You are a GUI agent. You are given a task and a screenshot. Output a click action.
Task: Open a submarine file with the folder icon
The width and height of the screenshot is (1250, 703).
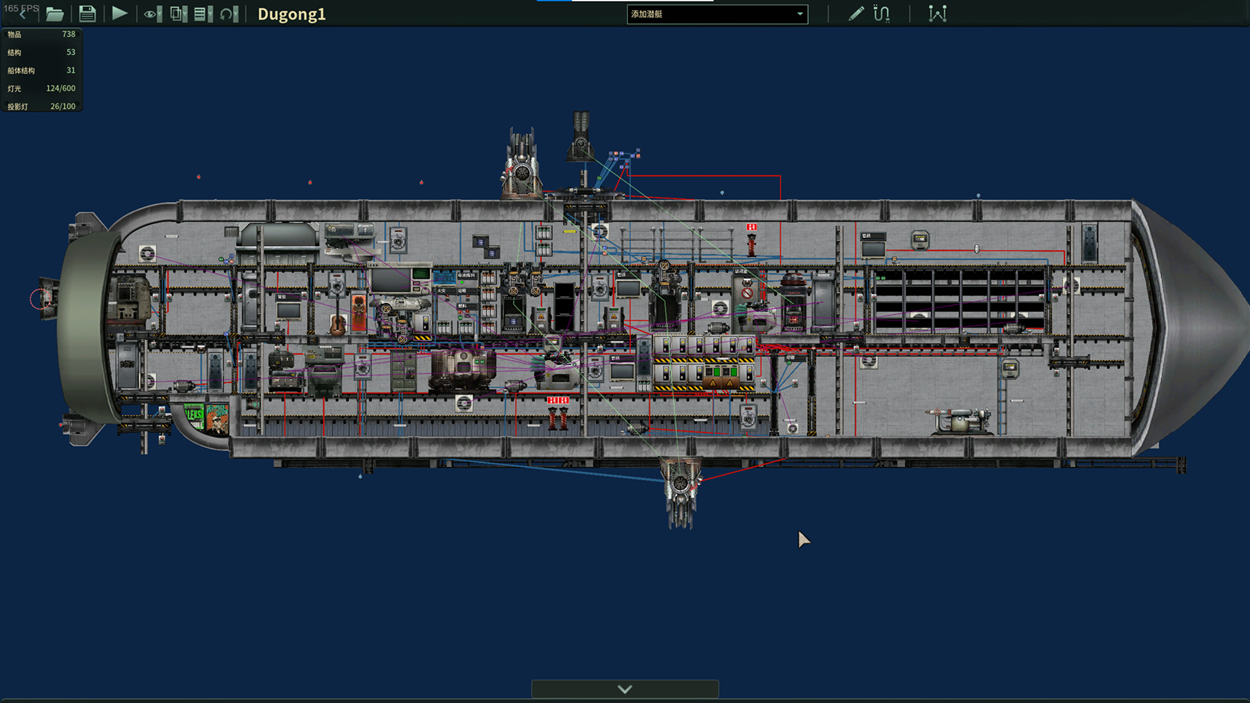pos(55,14)
